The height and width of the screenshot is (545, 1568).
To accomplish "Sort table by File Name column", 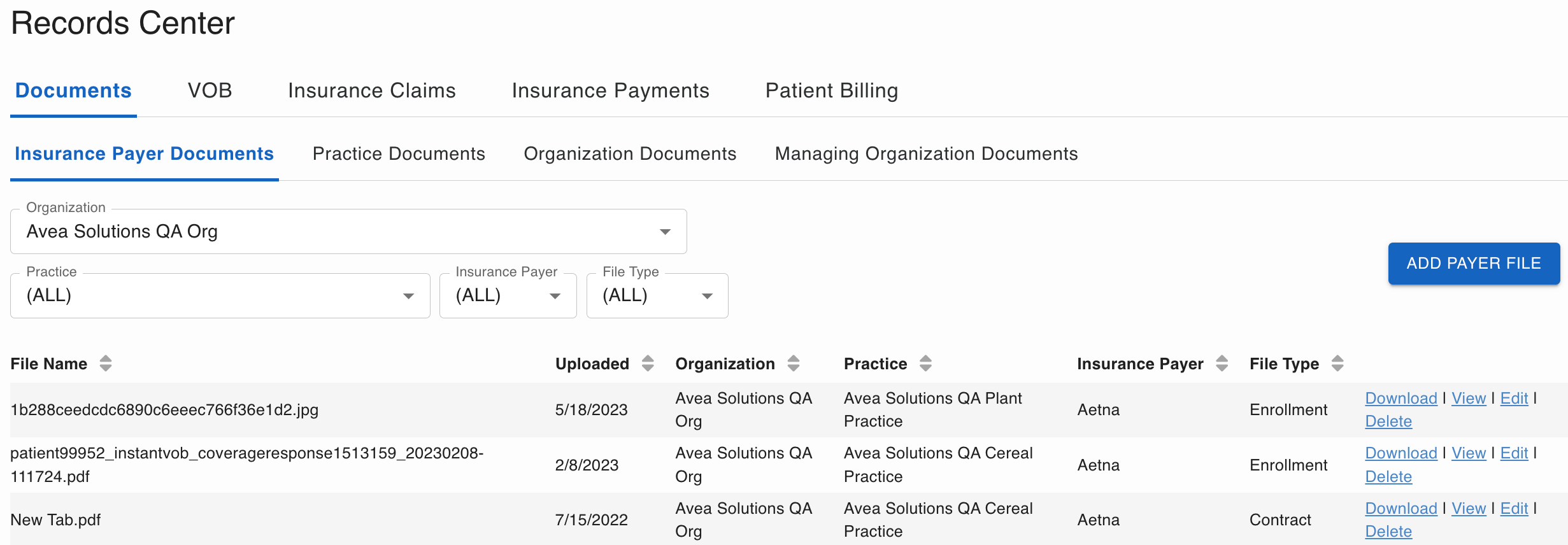I will coord(106,364).
